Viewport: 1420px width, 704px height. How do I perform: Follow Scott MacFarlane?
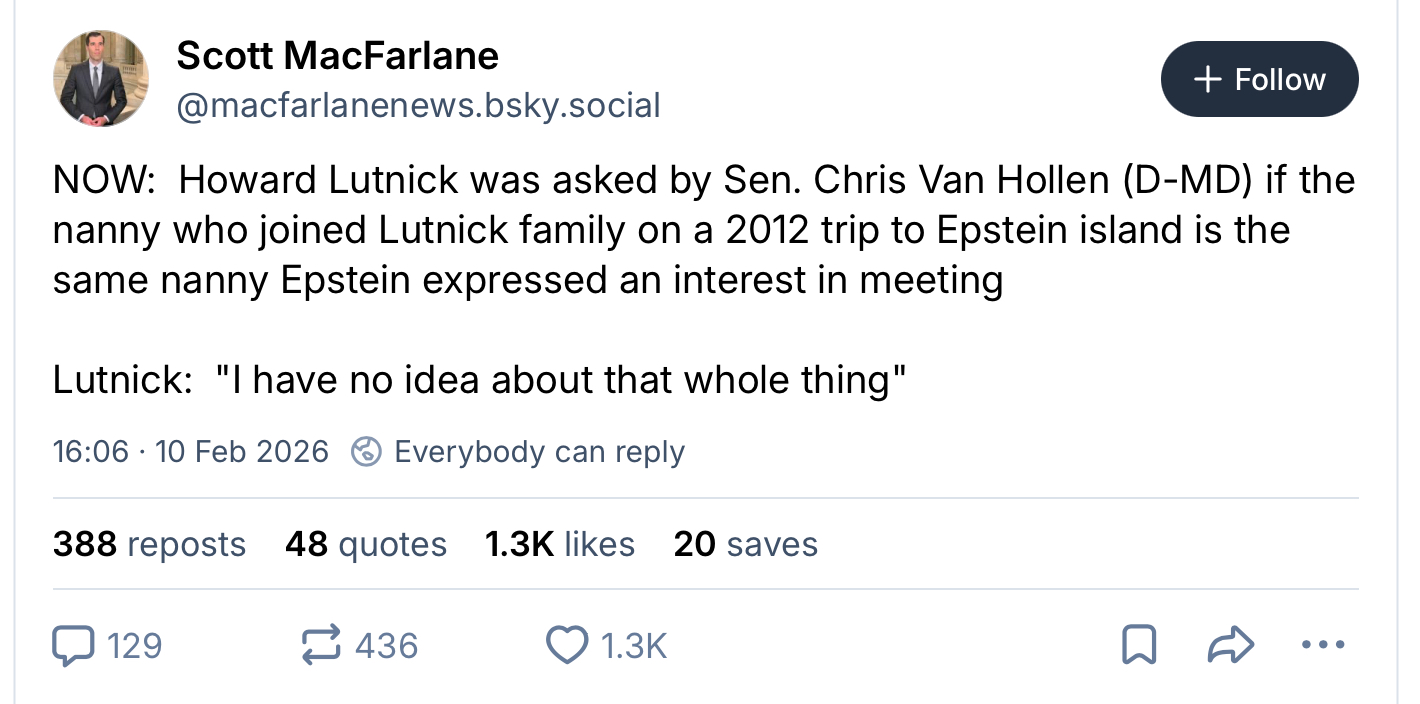(1259, 79)
